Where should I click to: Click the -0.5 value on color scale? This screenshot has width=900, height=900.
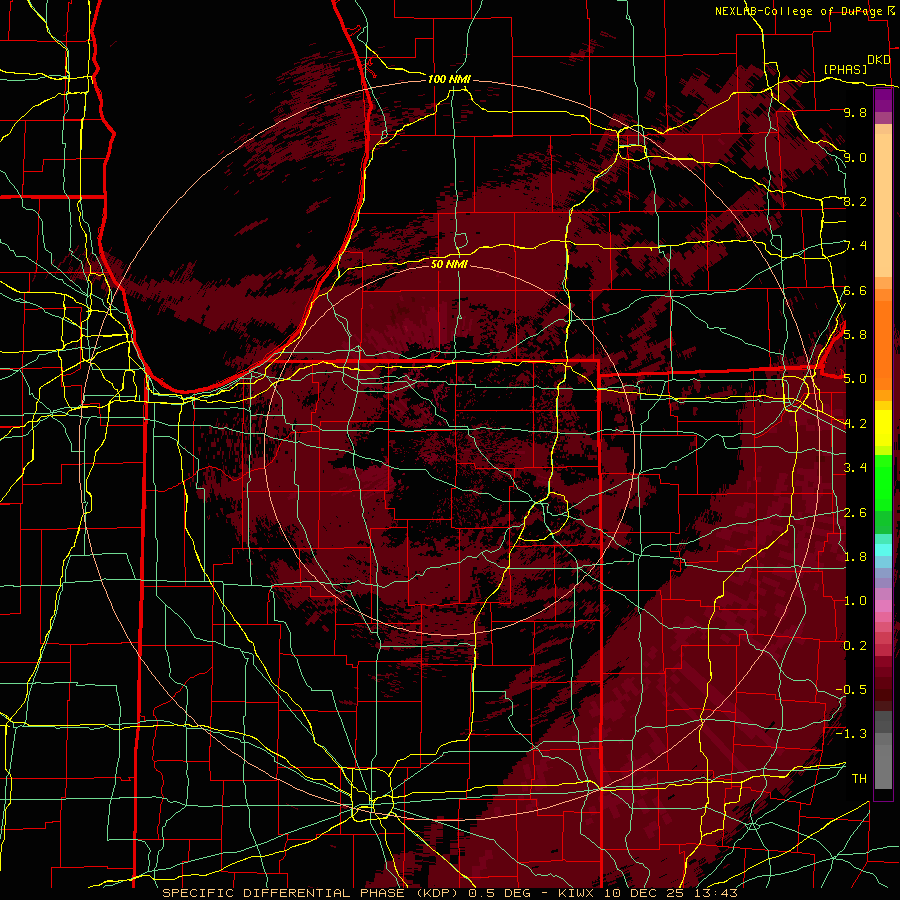pyautogui.click(x=851, y=690)
